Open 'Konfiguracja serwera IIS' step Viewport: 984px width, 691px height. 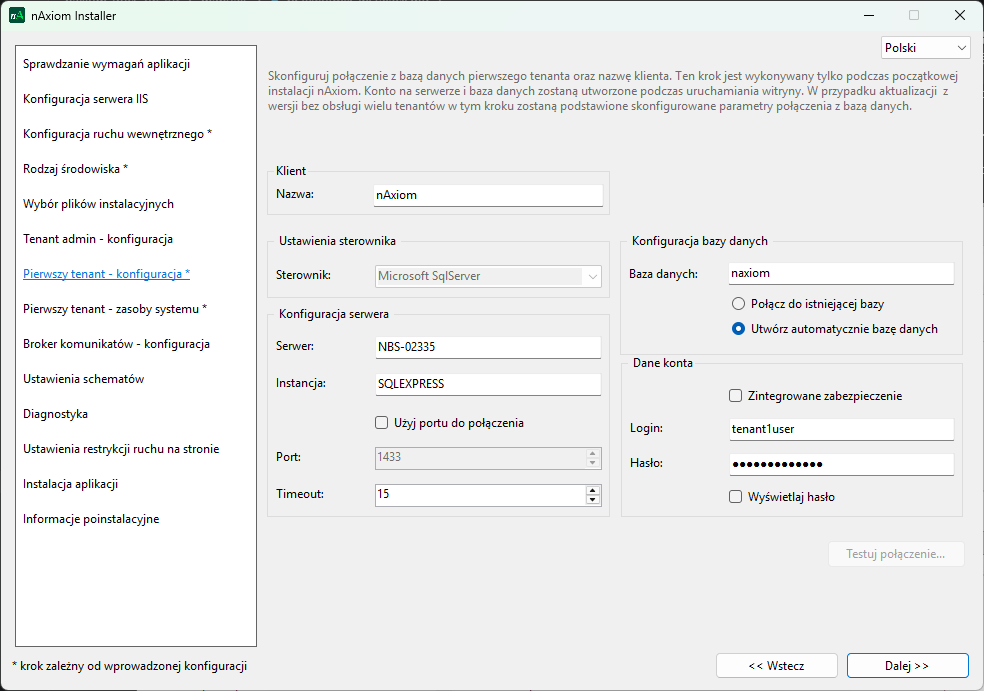click(x=86, y=99)
